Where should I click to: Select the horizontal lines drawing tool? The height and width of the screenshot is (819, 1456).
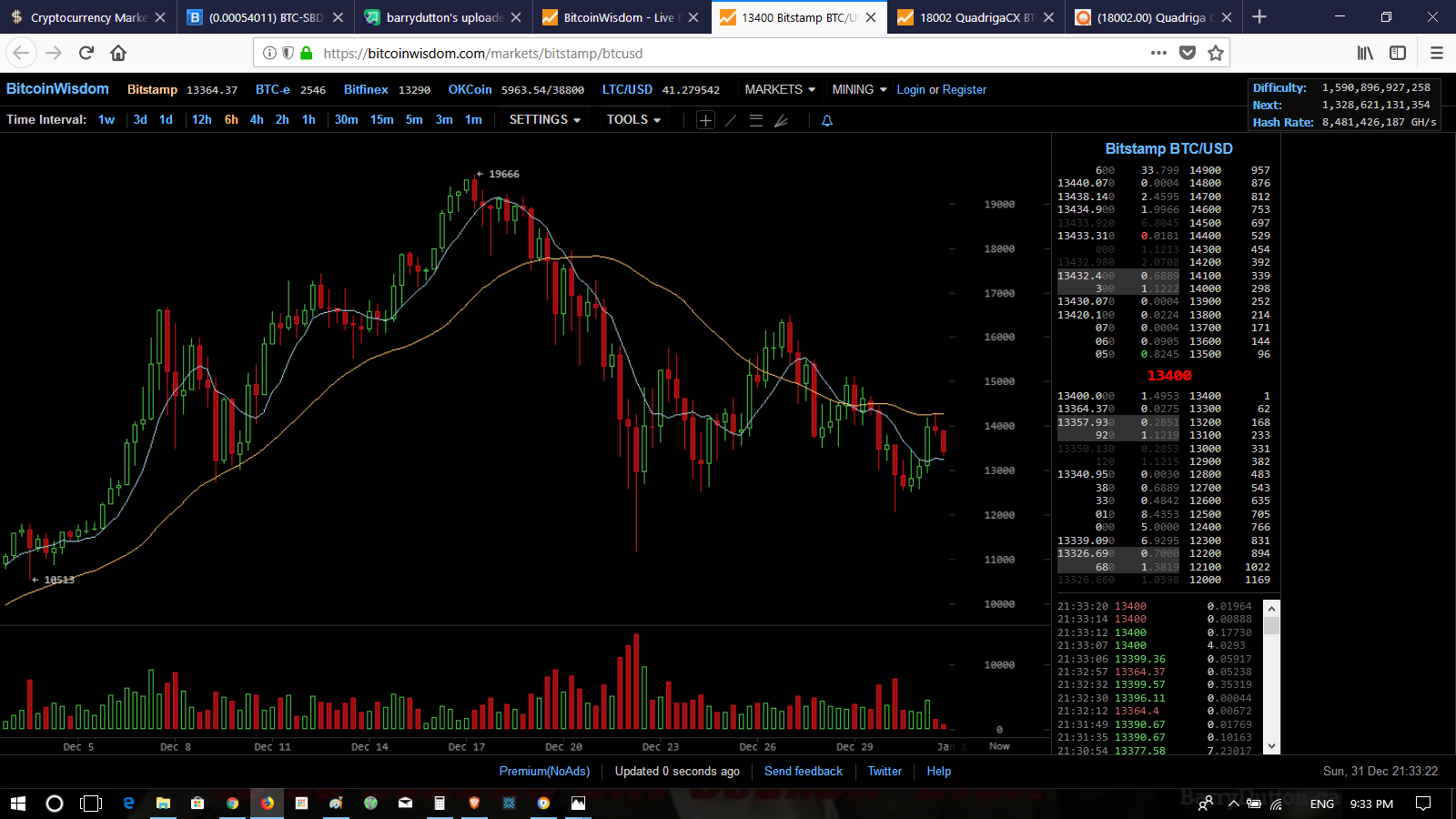pos(755,120)
